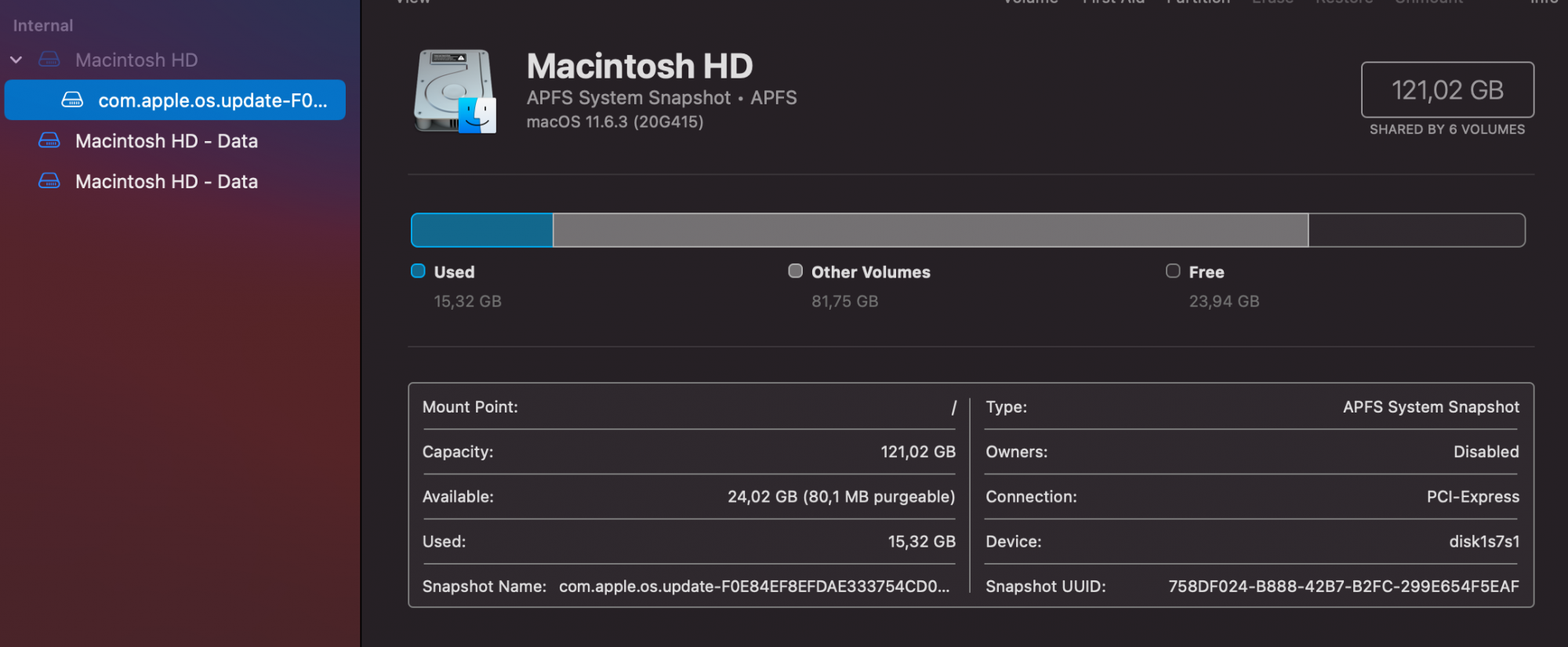
Task: Click the 121,02 GB capacity box
Action: (x=1447, y=90)
